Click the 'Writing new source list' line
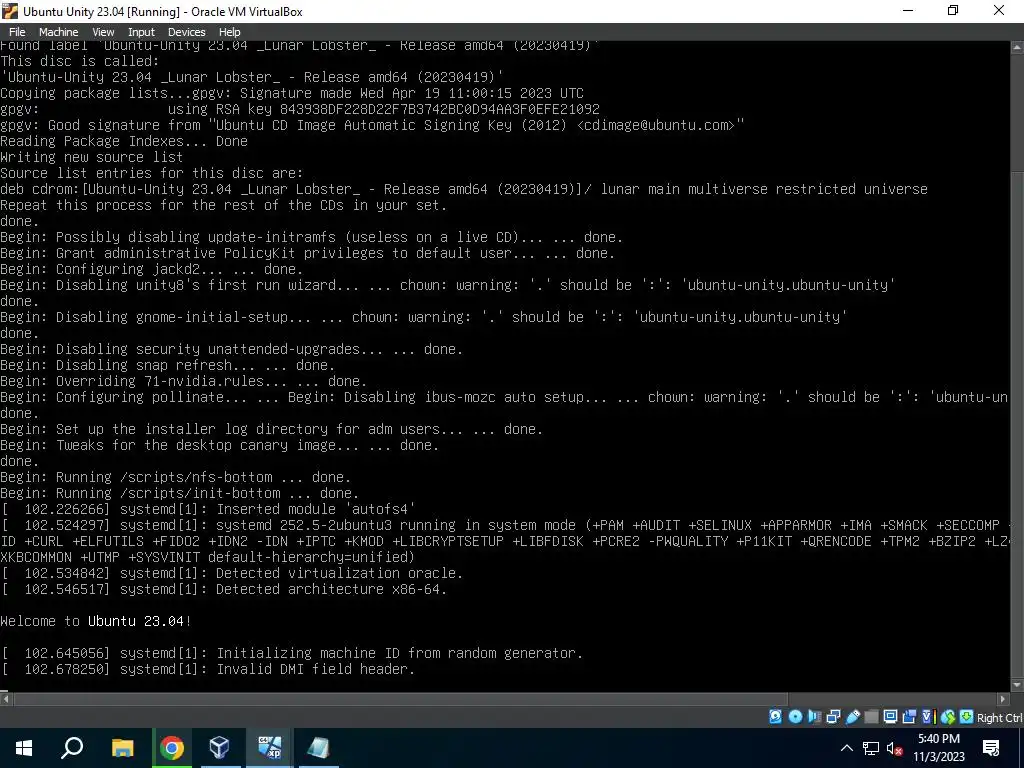Image resolution: width=1024 pixels, height=768 pixels. (x=91, y=157)
